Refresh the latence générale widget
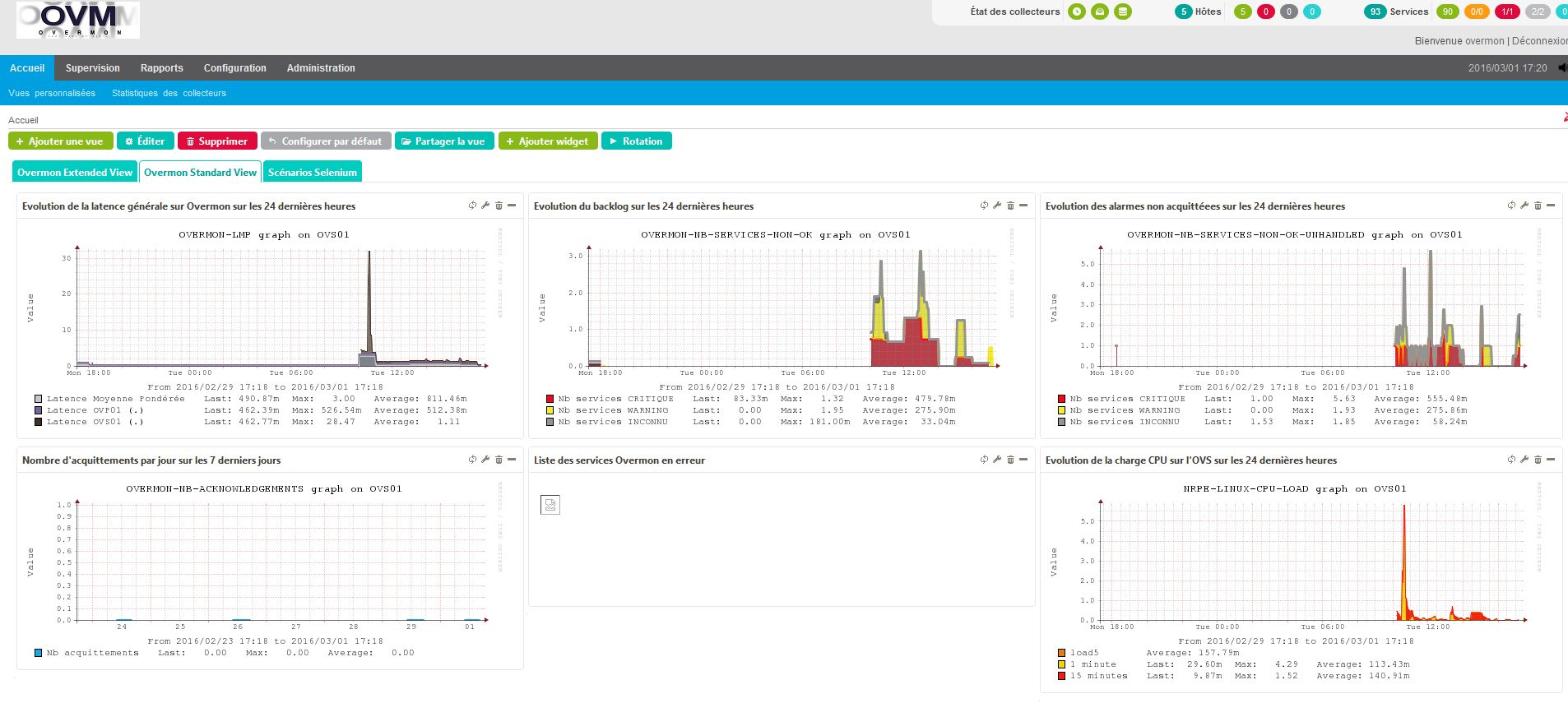The width and height of the screenshot is (1568, 703). 472,206
